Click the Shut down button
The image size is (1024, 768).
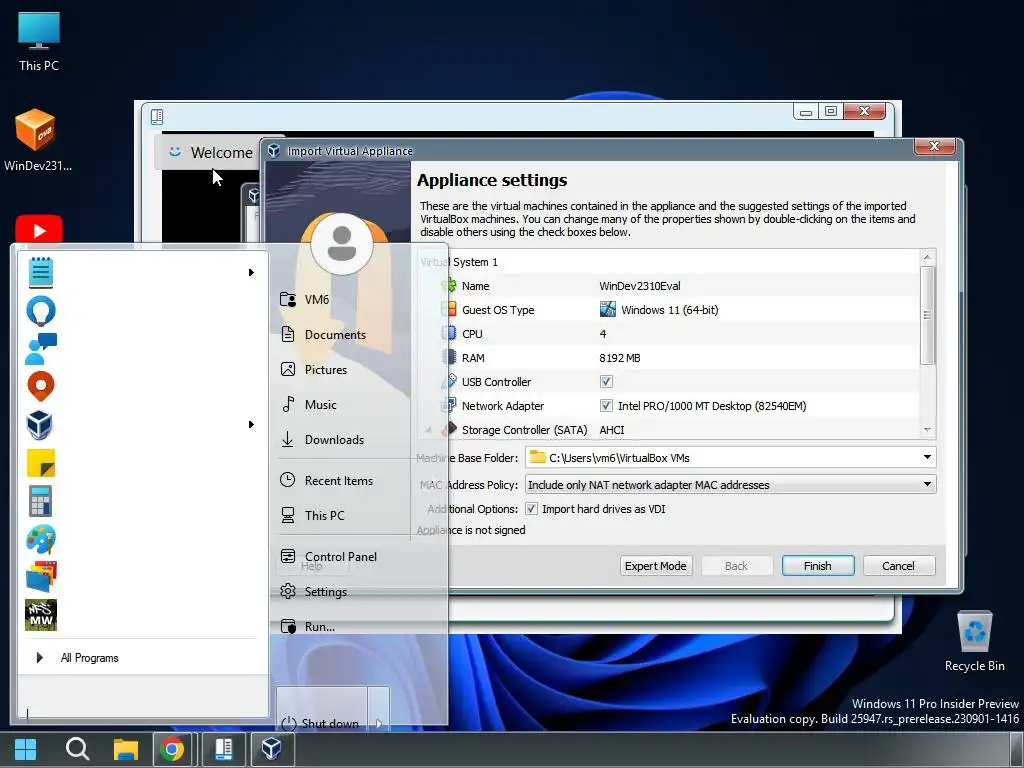point(322,724)
